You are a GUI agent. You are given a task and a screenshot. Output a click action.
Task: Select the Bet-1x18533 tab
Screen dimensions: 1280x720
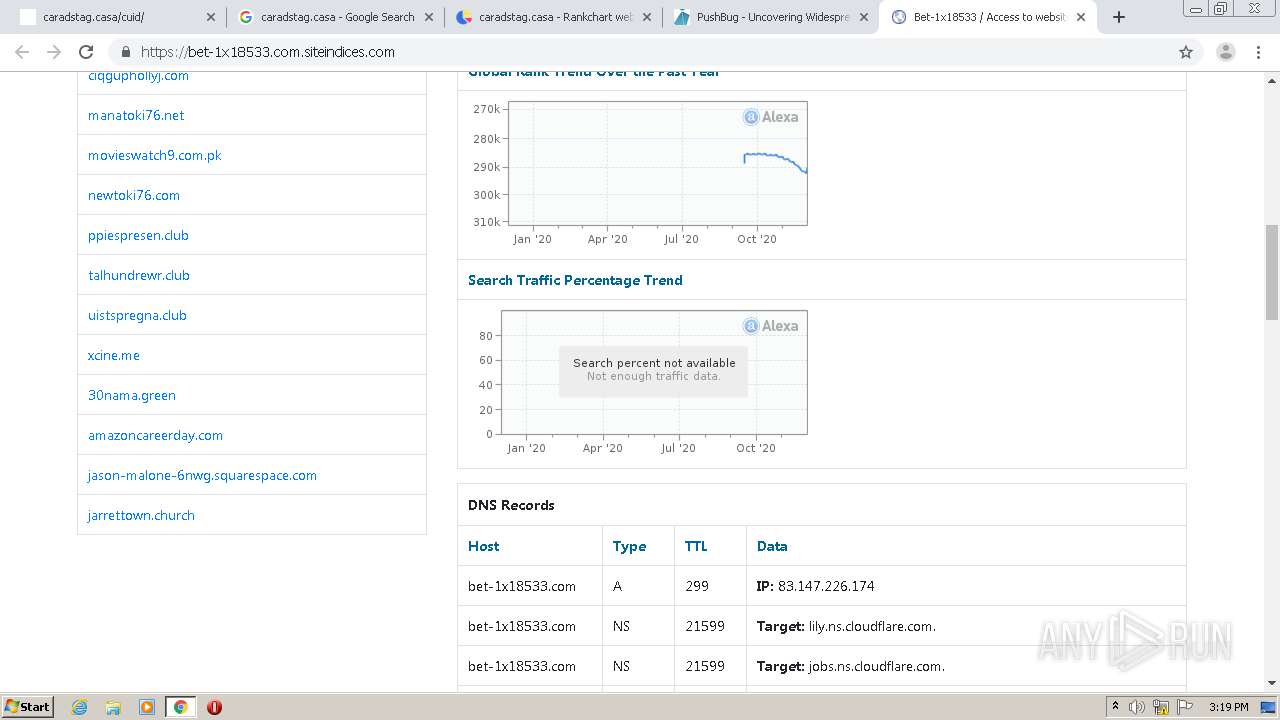coord(989,17)
